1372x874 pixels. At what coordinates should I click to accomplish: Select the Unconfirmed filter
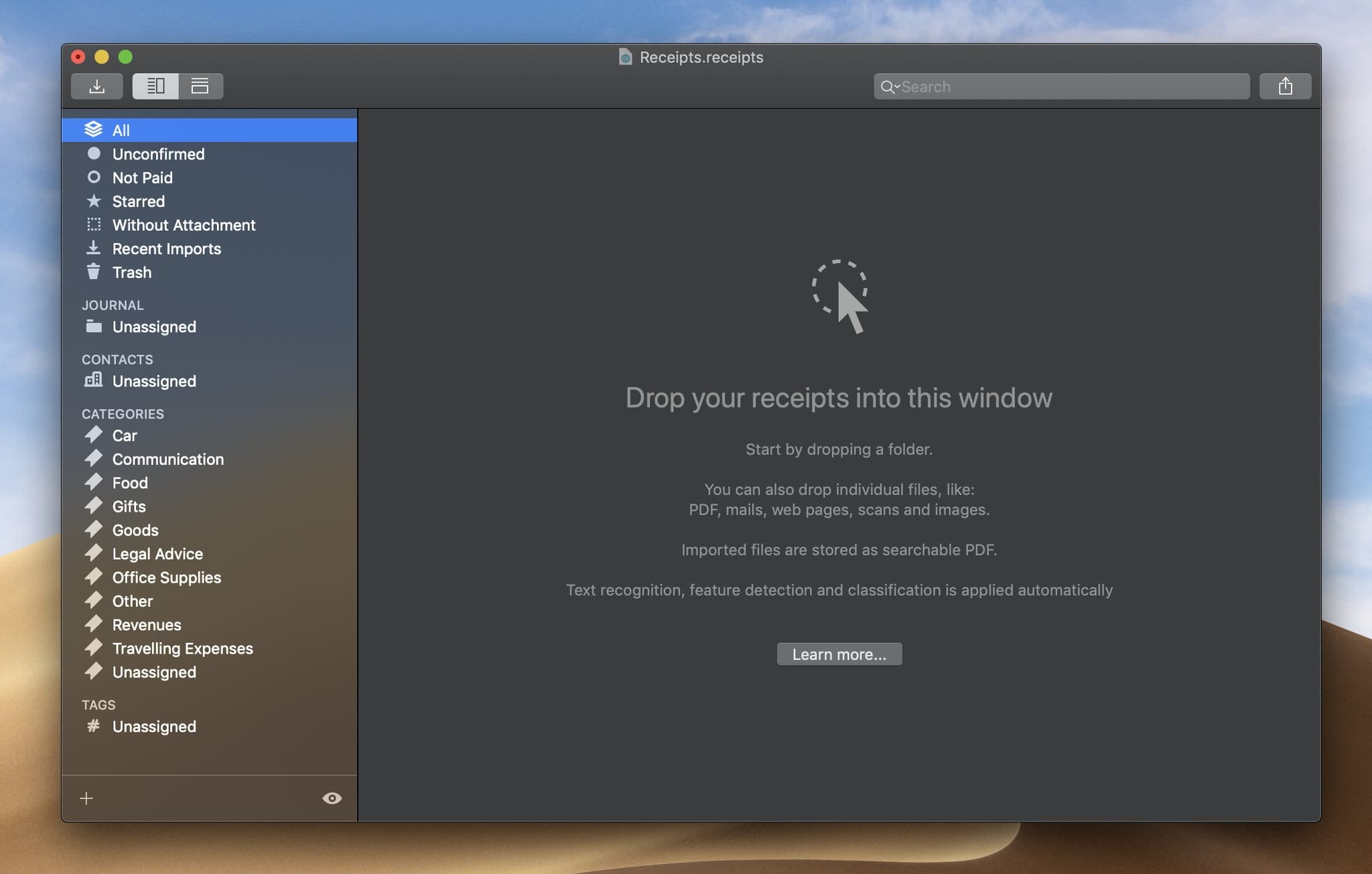158,153
